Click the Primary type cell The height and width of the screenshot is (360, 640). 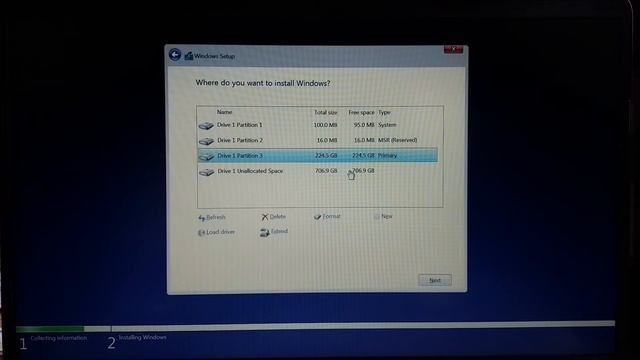tap(387, 156)
